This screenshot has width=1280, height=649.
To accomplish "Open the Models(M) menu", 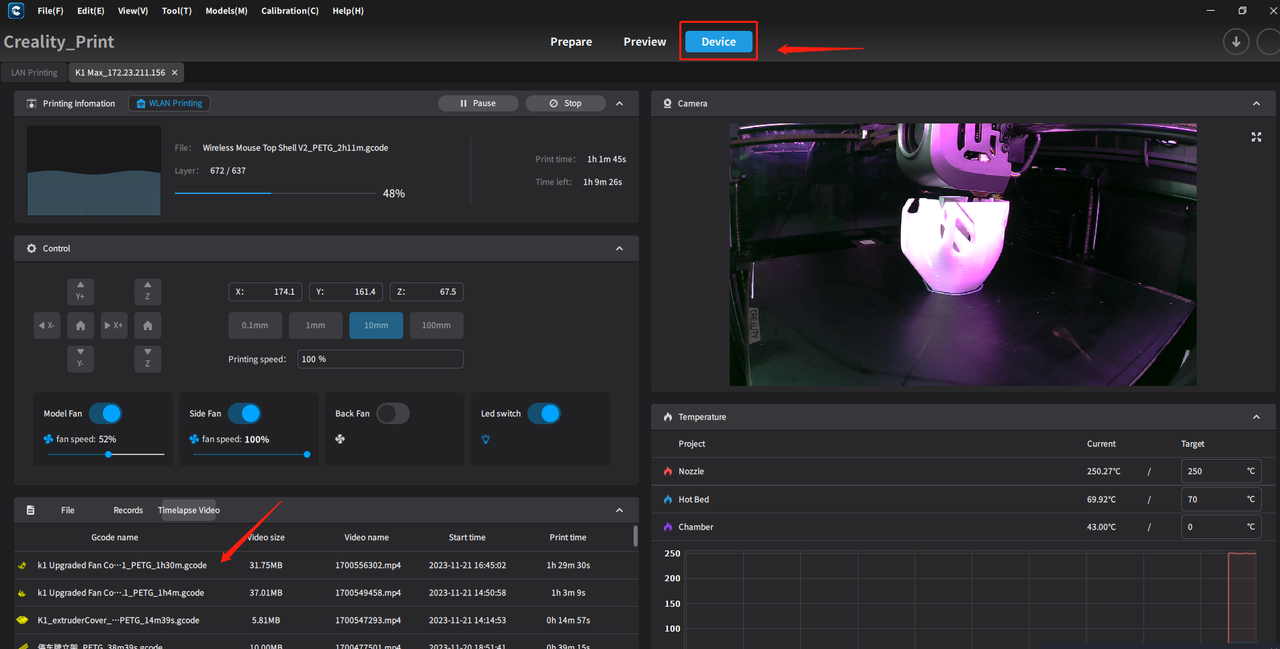I will (x=226, y=11).
